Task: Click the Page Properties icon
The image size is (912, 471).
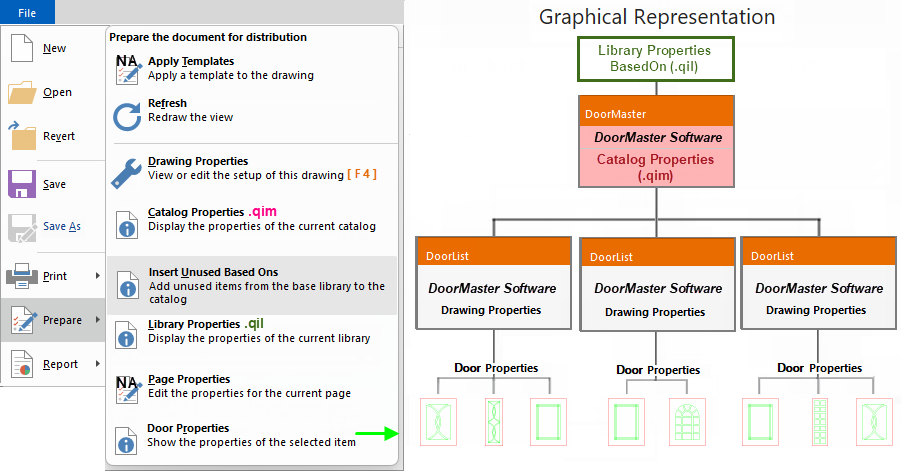Action: (x=127, y=390)
